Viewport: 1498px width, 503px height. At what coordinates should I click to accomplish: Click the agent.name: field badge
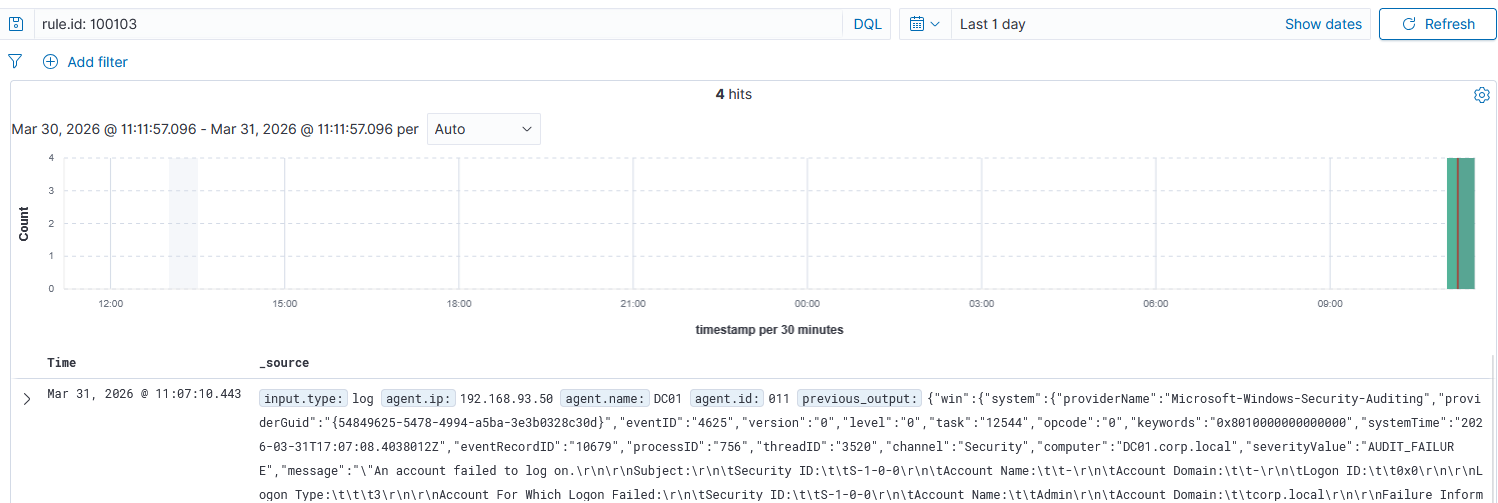pos(604,398)
